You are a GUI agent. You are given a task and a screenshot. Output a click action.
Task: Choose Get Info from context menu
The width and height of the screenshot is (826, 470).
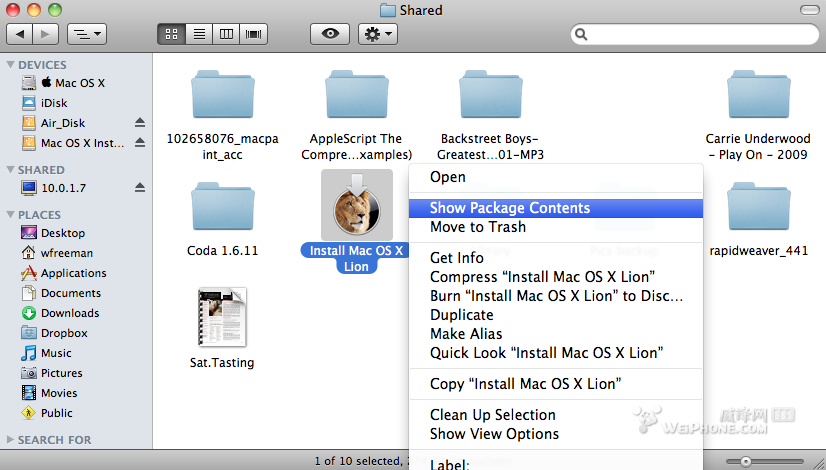[556, 258]
